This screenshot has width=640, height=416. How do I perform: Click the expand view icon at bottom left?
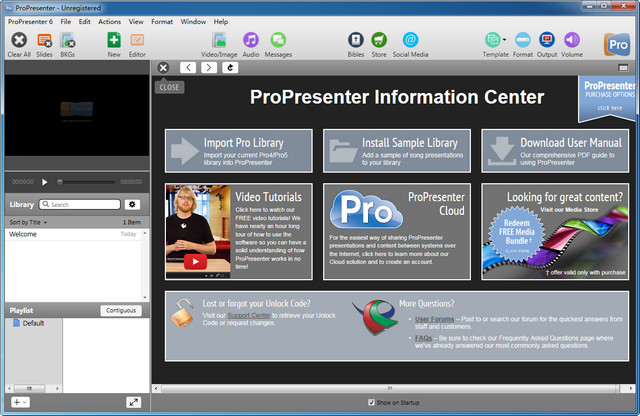(133, 403)
